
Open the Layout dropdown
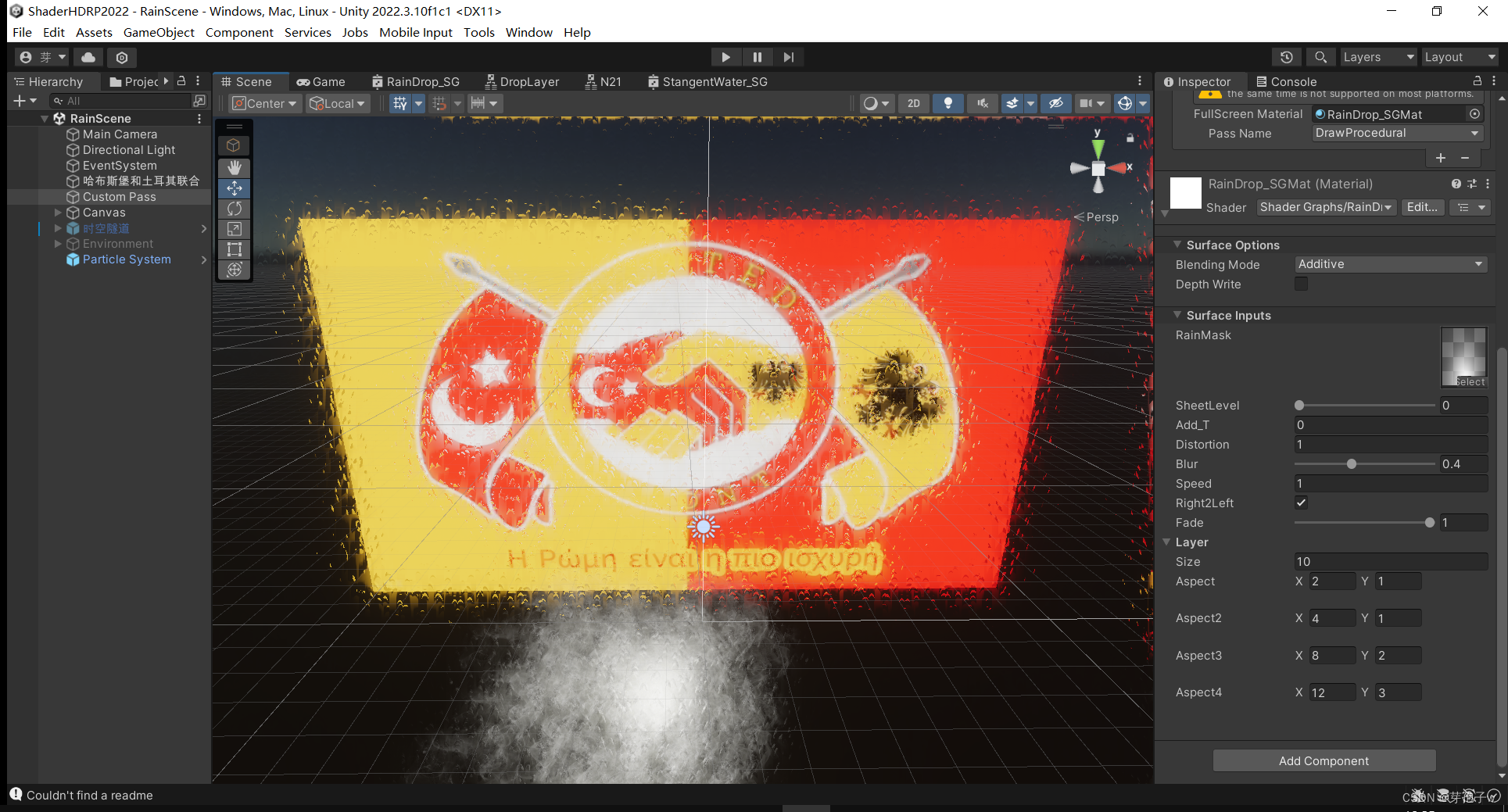click(1459, 57)
